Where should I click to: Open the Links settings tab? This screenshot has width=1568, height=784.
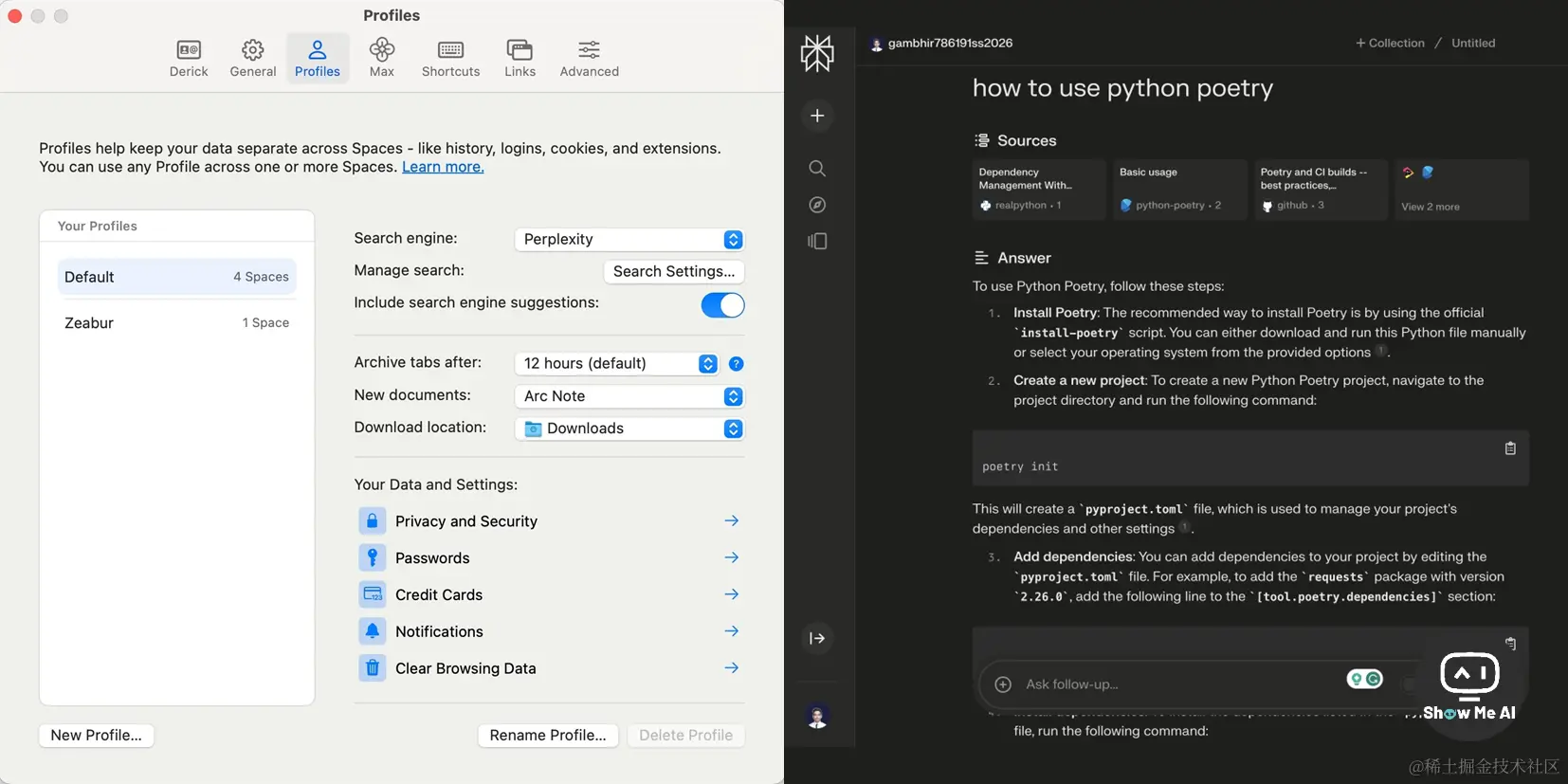click(x=520, y=58)
